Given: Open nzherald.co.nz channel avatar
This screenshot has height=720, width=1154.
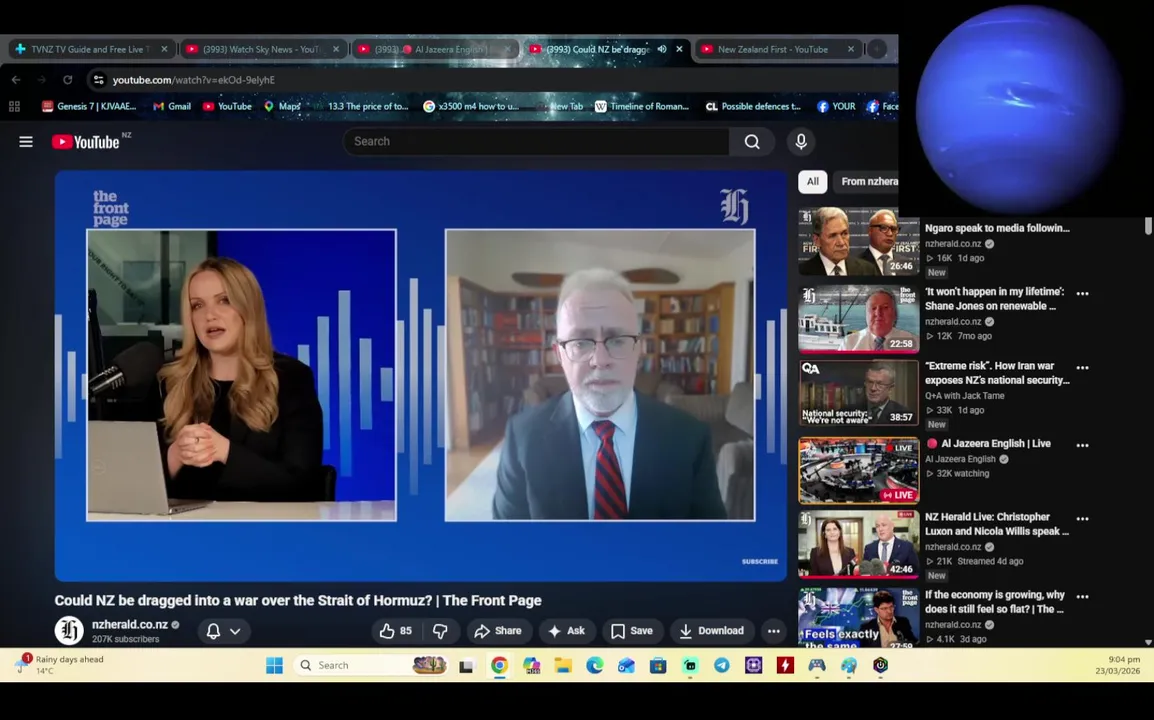Looking at the screenshot, I should click(x=69, y=630).
